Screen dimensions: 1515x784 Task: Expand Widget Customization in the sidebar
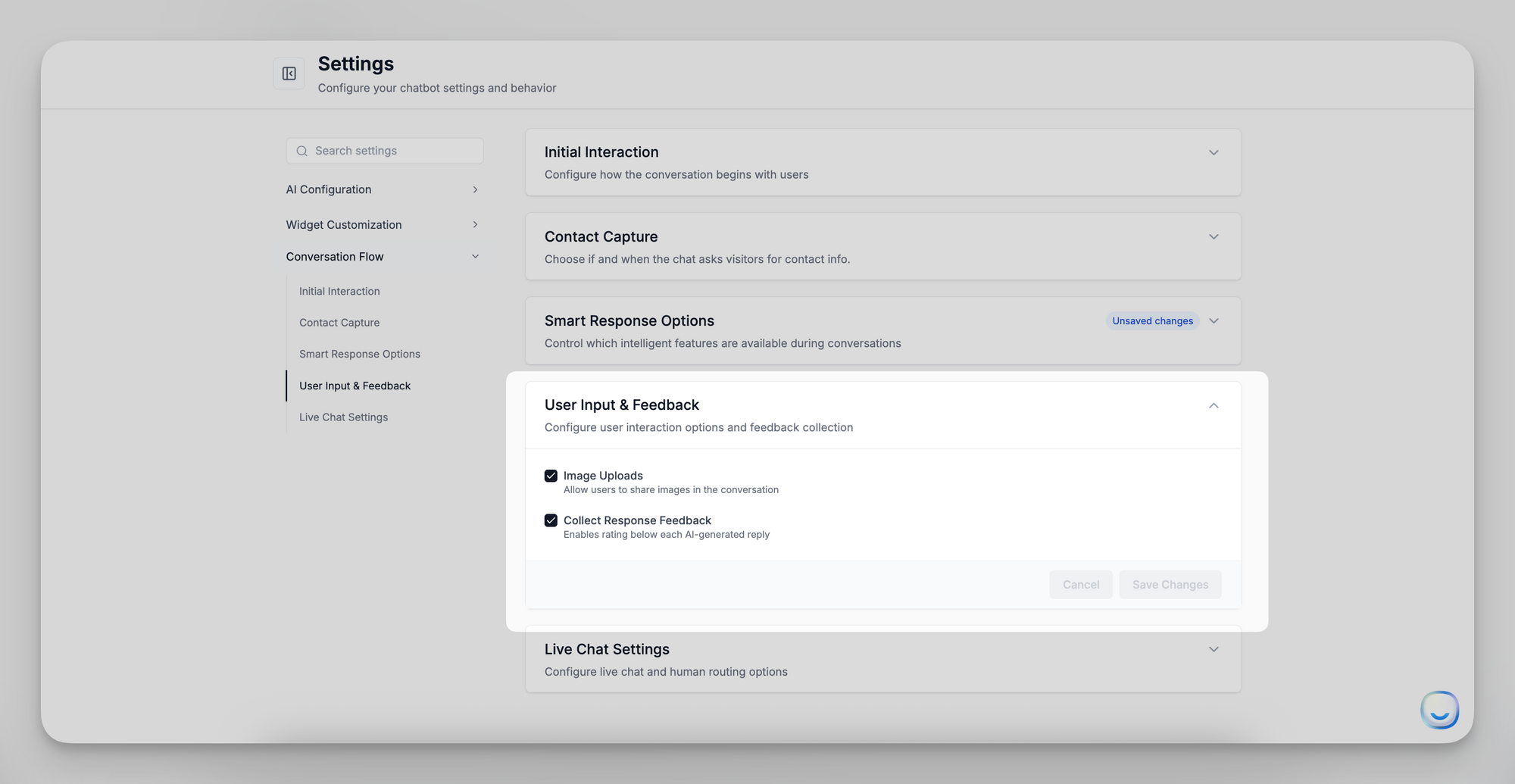383,224
